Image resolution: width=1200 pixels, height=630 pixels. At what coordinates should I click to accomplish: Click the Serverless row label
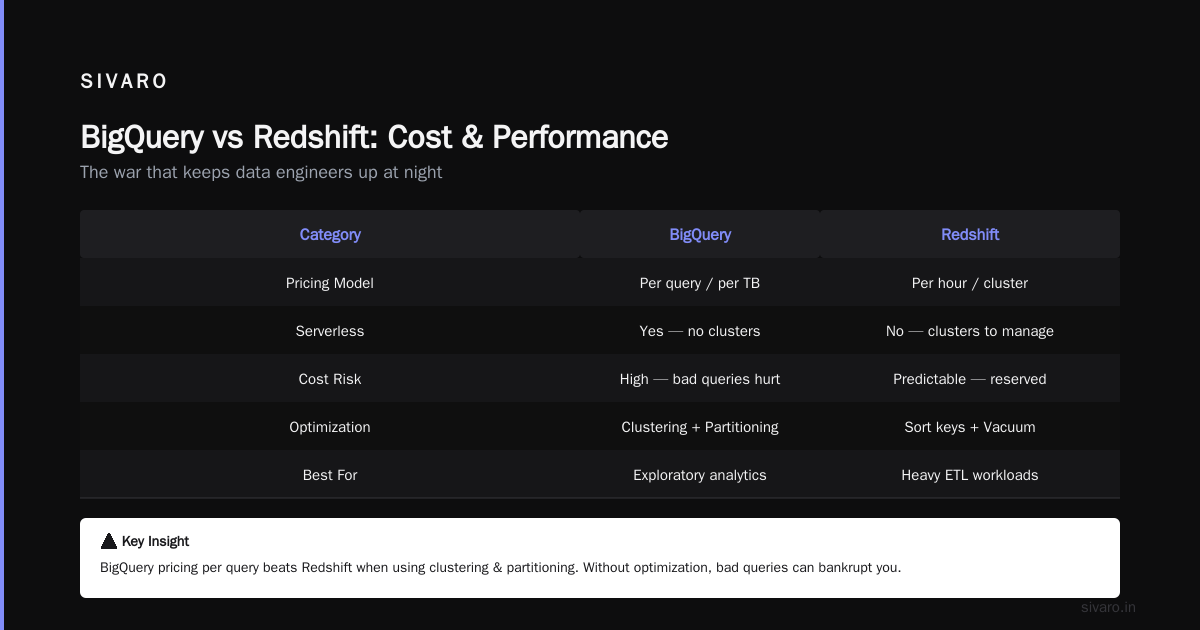click(330, 331)
